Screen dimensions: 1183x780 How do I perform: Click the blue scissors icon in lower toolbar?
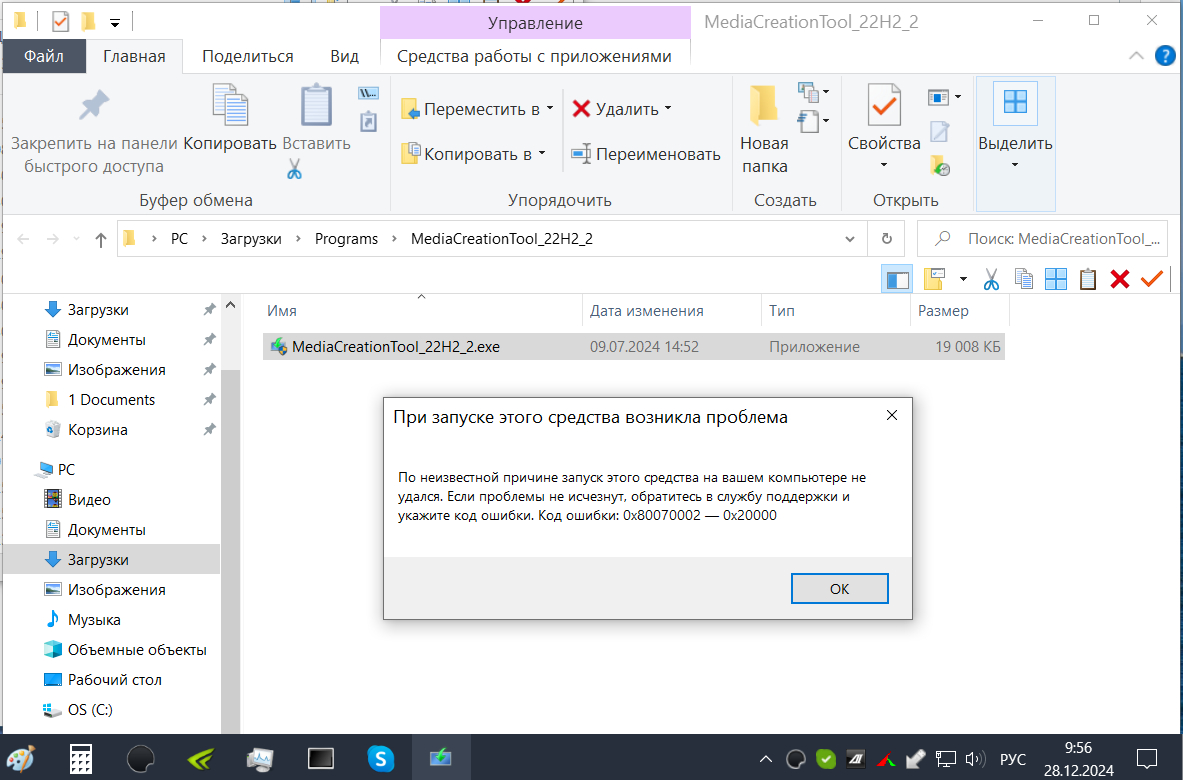991,280
